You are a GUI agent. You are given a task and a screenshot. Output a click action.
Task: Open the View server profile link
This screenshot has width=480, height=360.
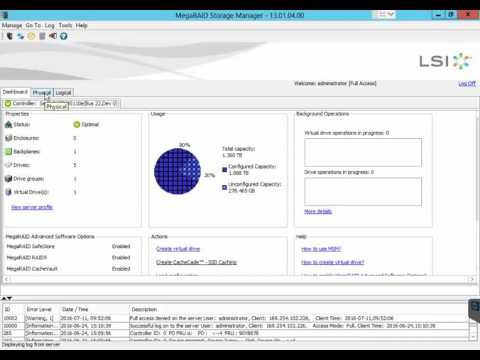pos(32,207)
